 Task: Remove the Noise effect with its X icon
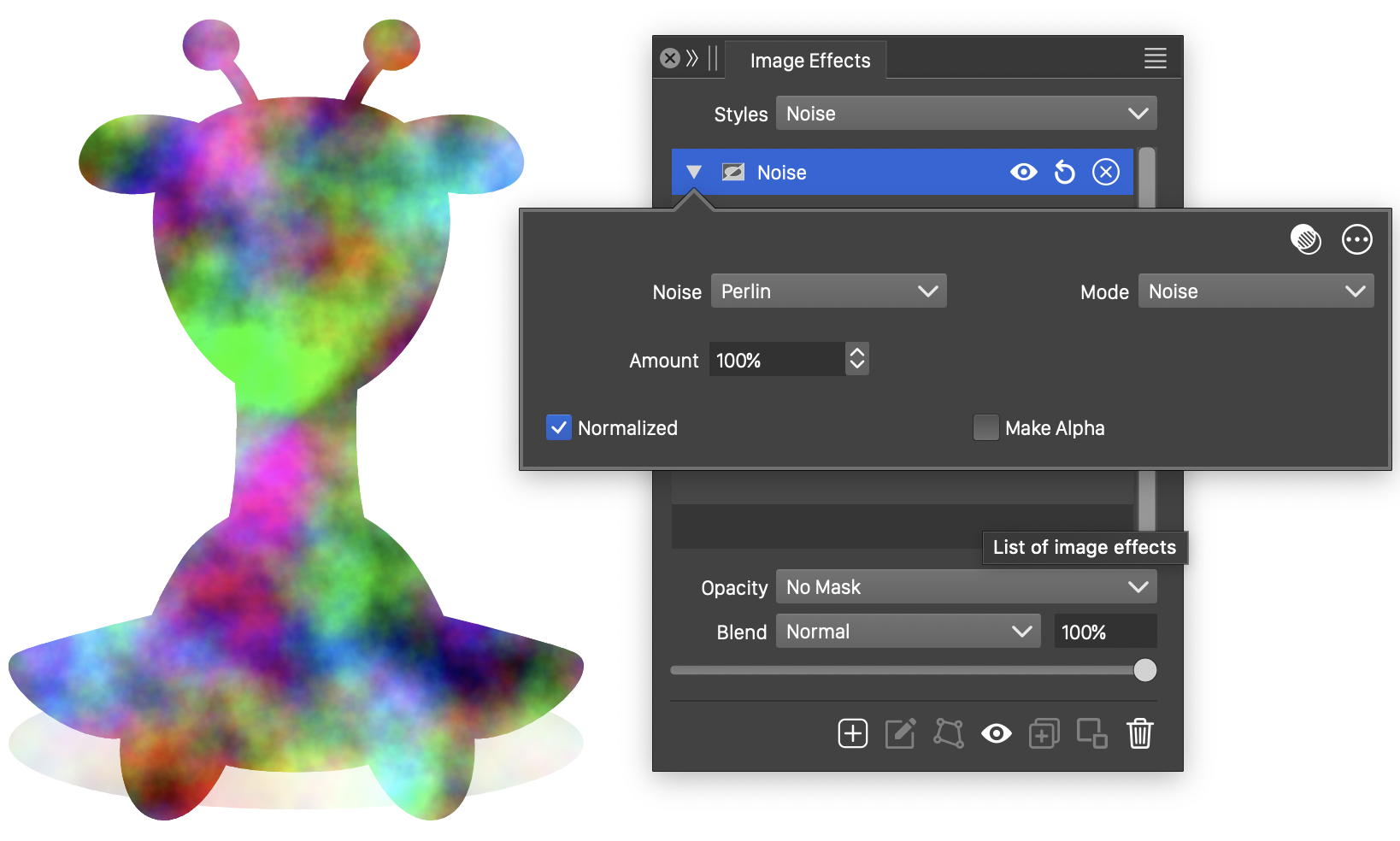1106,173
